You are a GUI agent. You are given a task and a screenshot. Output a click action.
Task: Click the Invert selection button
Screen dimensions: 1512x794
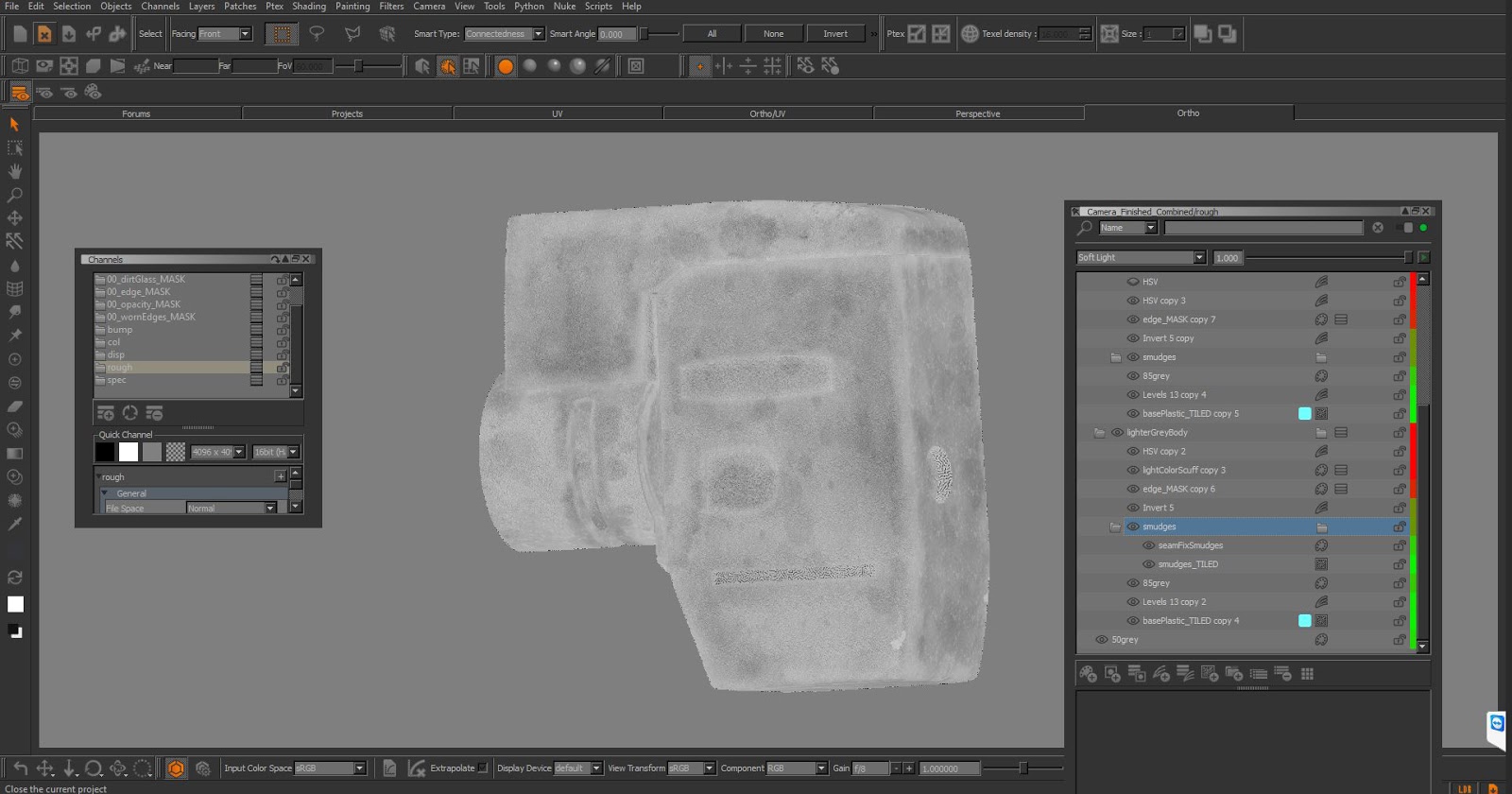coord(834,34)
